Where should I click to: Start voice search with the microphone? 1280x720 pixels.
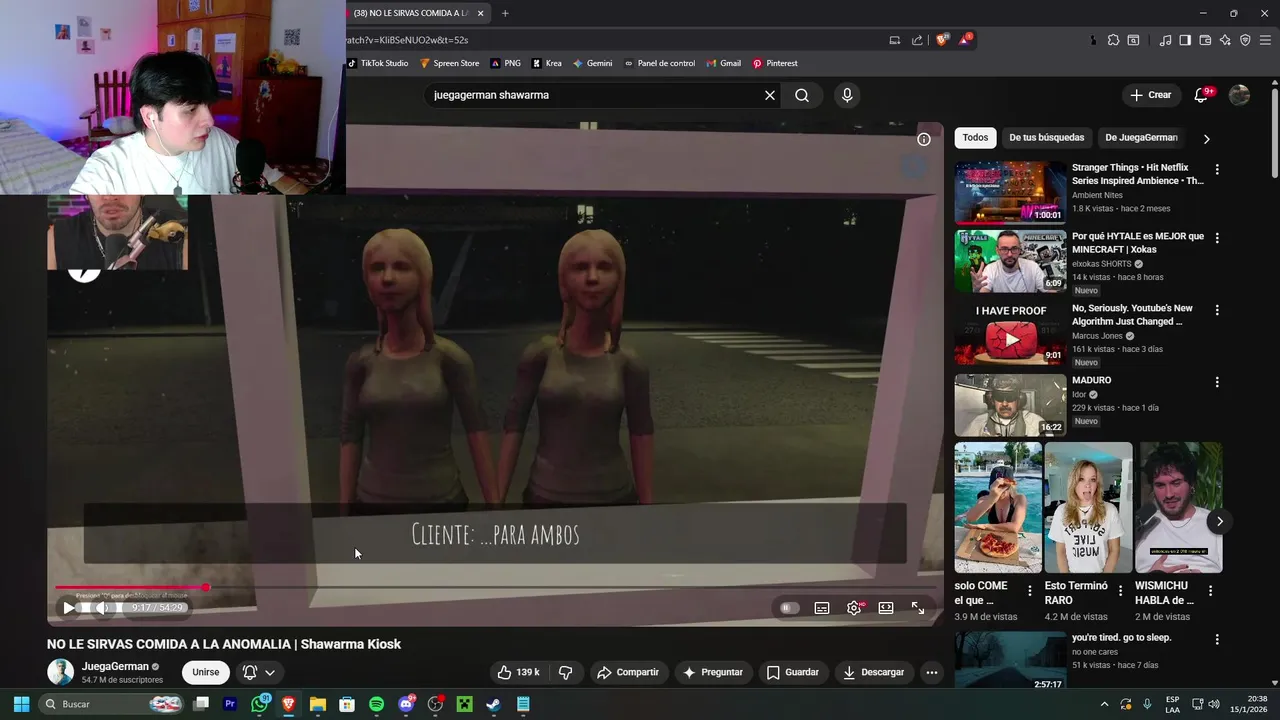point(847,95)
